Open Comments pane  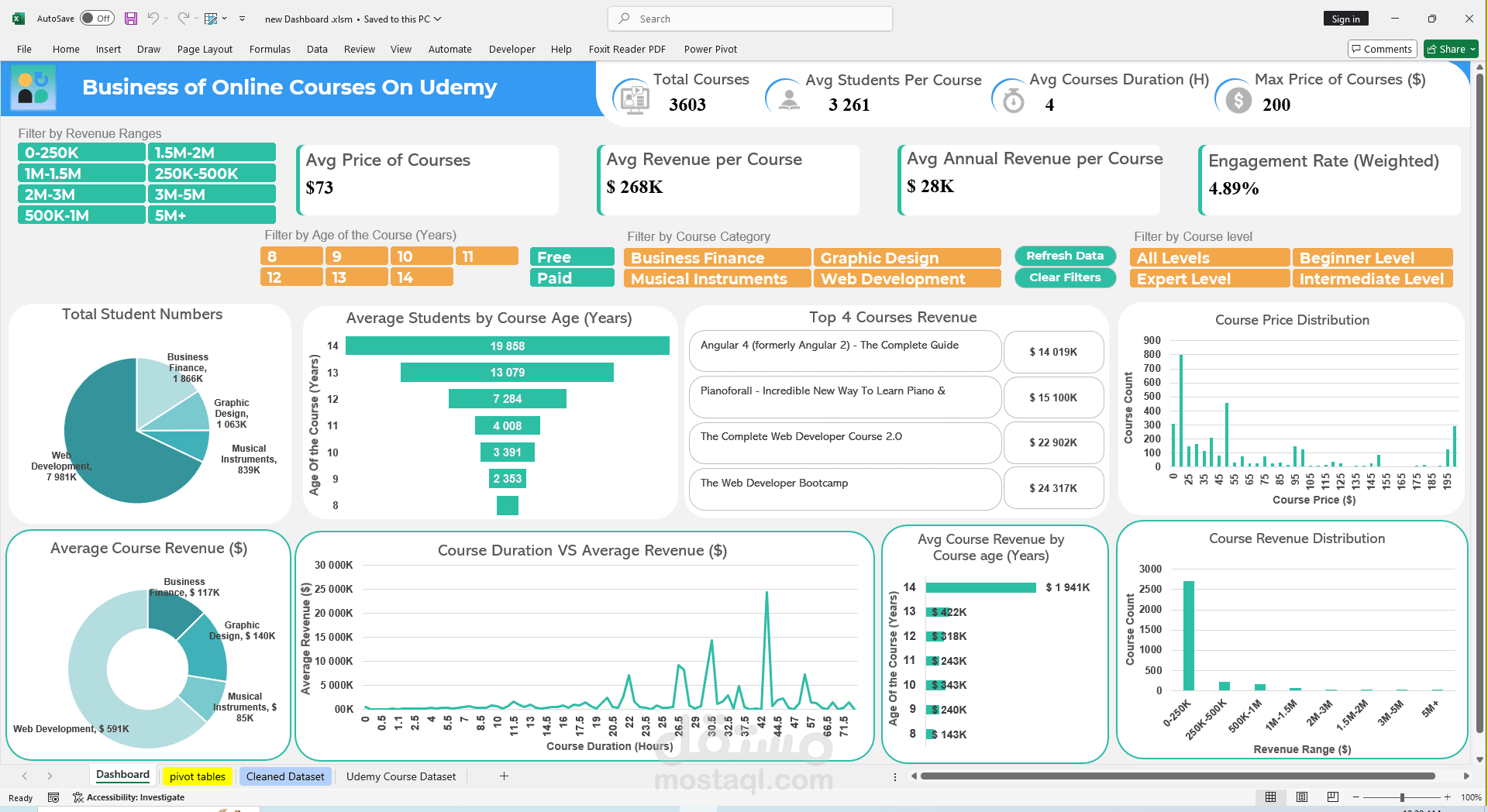click(x=1382, y=49)
